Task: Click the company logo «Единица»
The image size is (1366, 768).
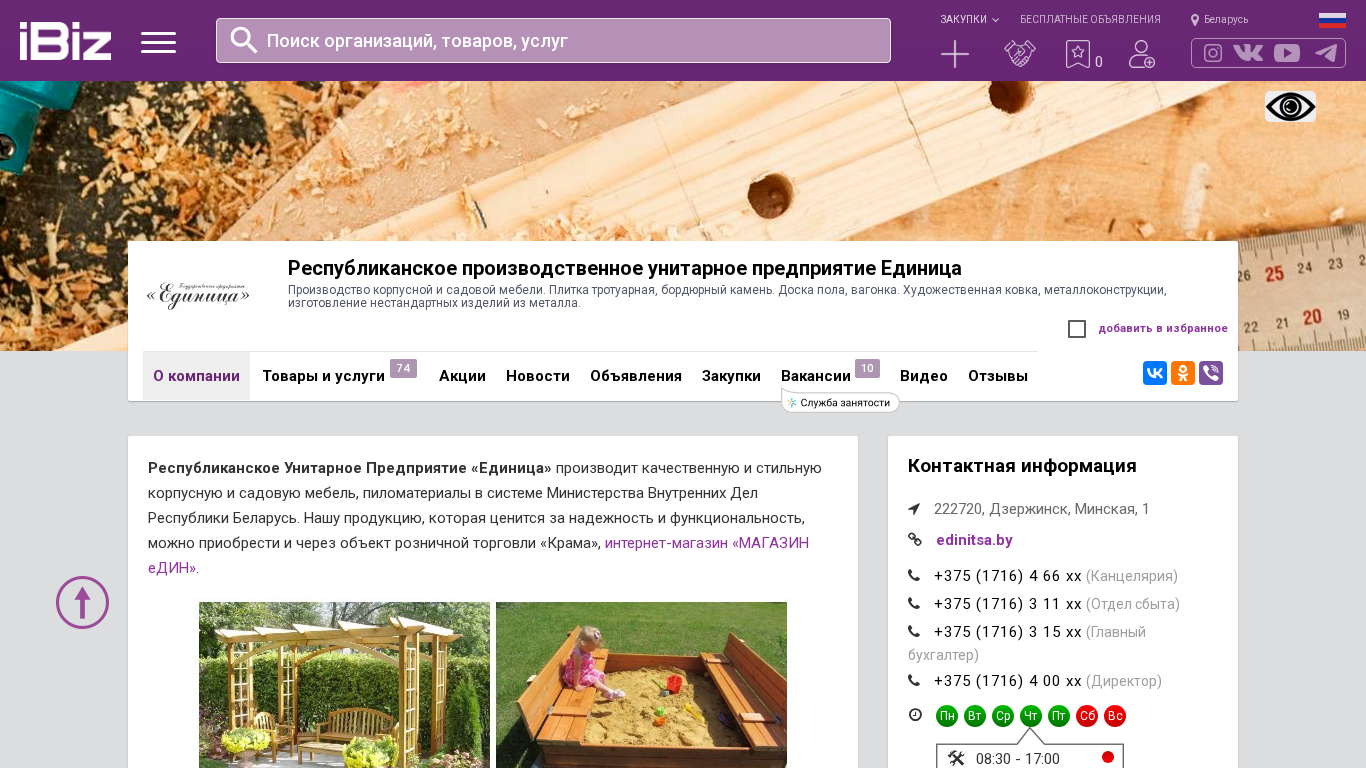Action: pyautogui.click(x=198, y=296)
